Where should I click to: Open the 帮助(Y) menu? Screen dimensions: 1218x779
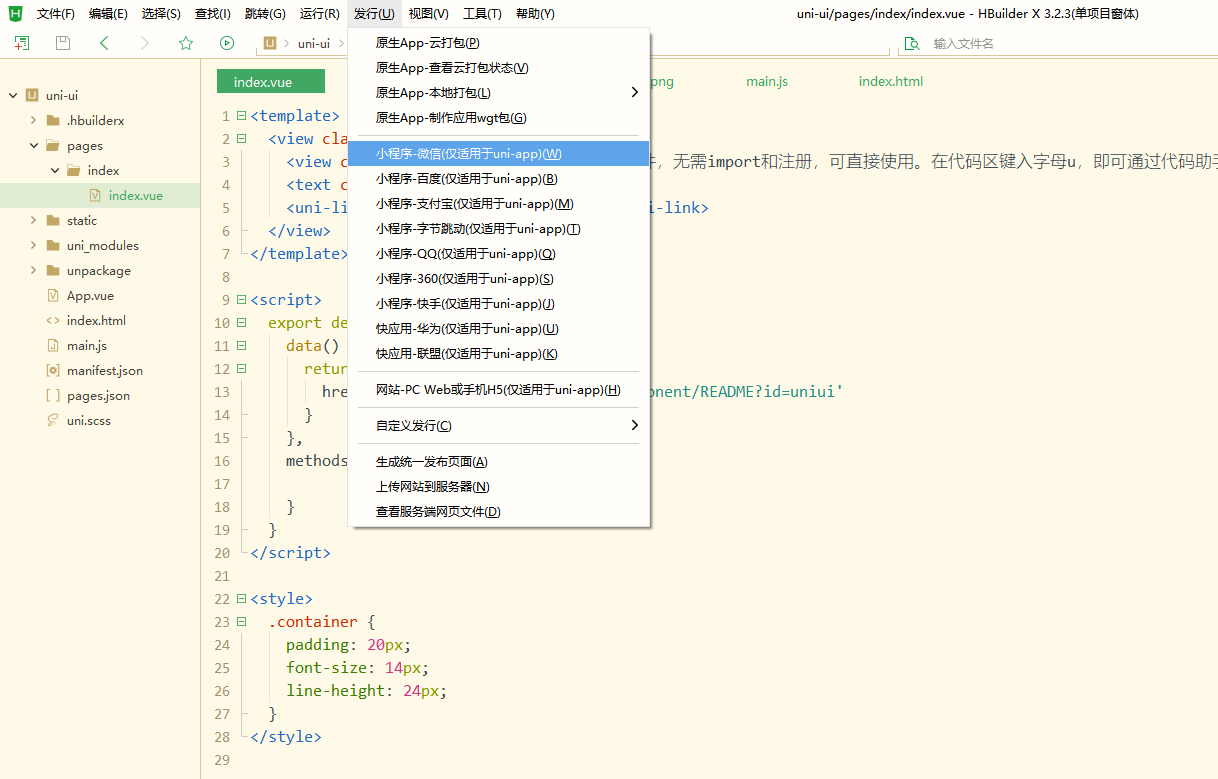(535, 14)
